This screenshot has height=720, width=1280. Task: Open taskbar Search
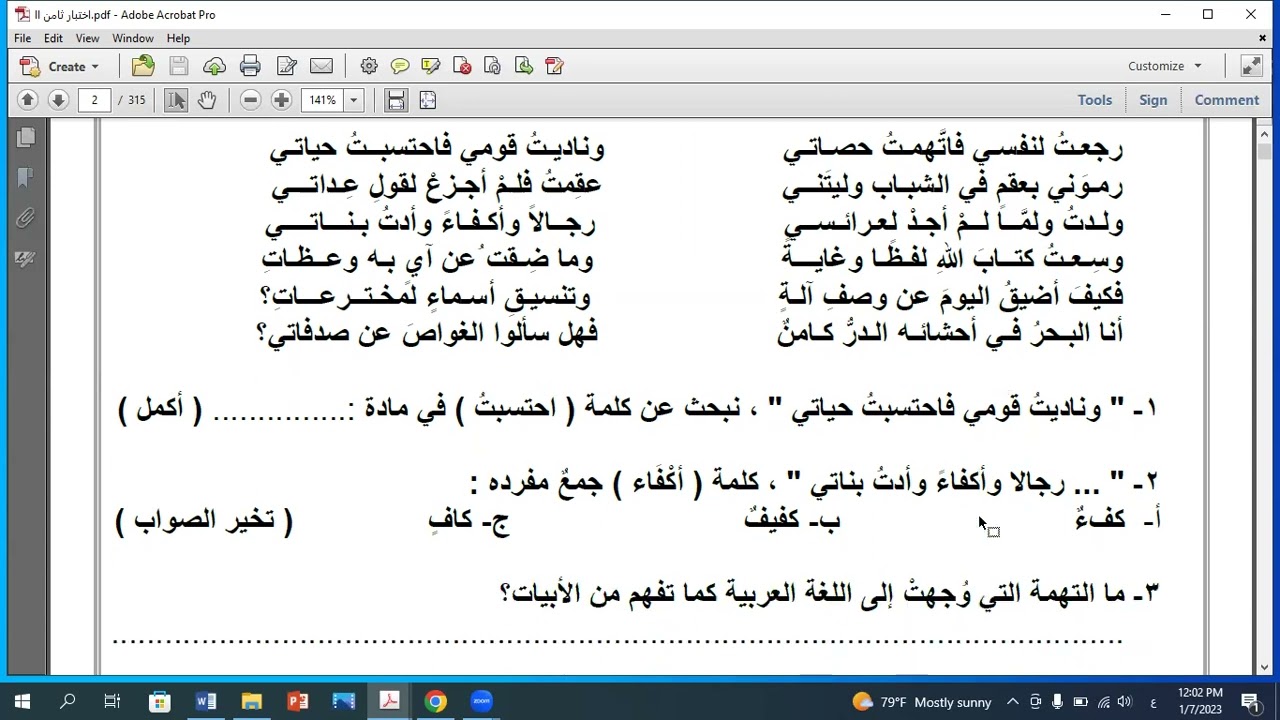(68, 702)
